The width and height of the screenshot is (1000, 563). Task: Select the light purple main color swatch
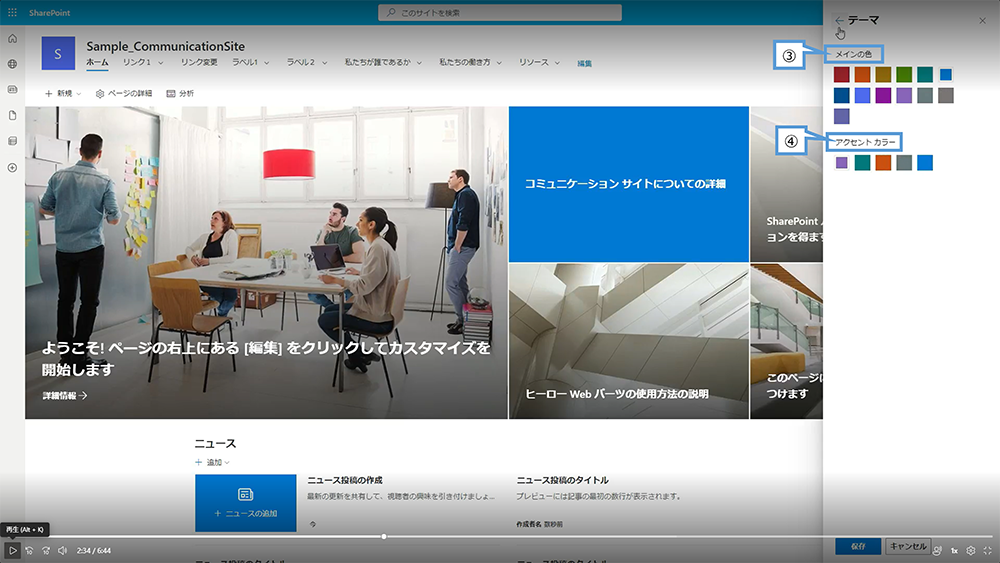[904, 95]
